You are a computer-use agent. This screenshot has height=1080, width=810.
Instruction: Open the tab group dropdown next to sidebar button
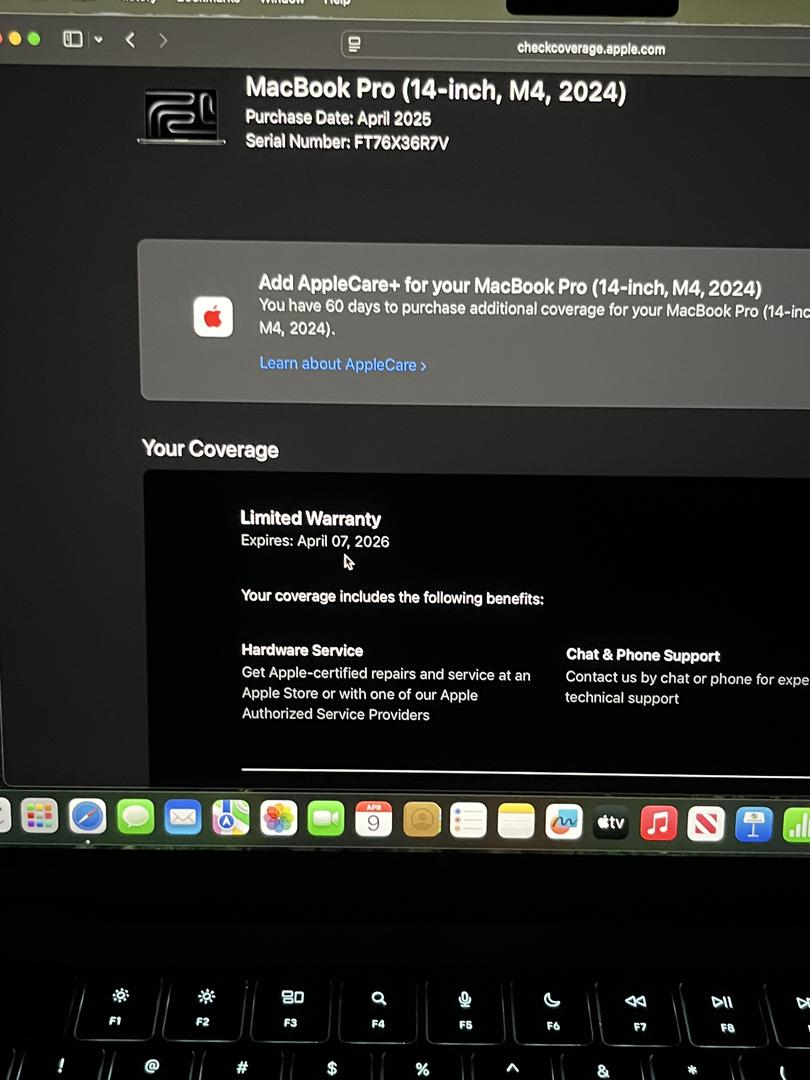click(x=98, y=40)
